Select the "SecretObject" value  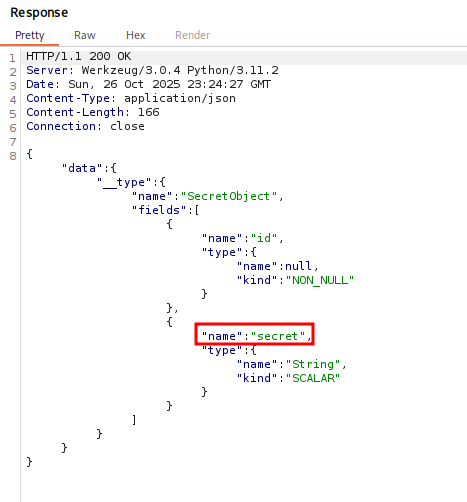228,196
